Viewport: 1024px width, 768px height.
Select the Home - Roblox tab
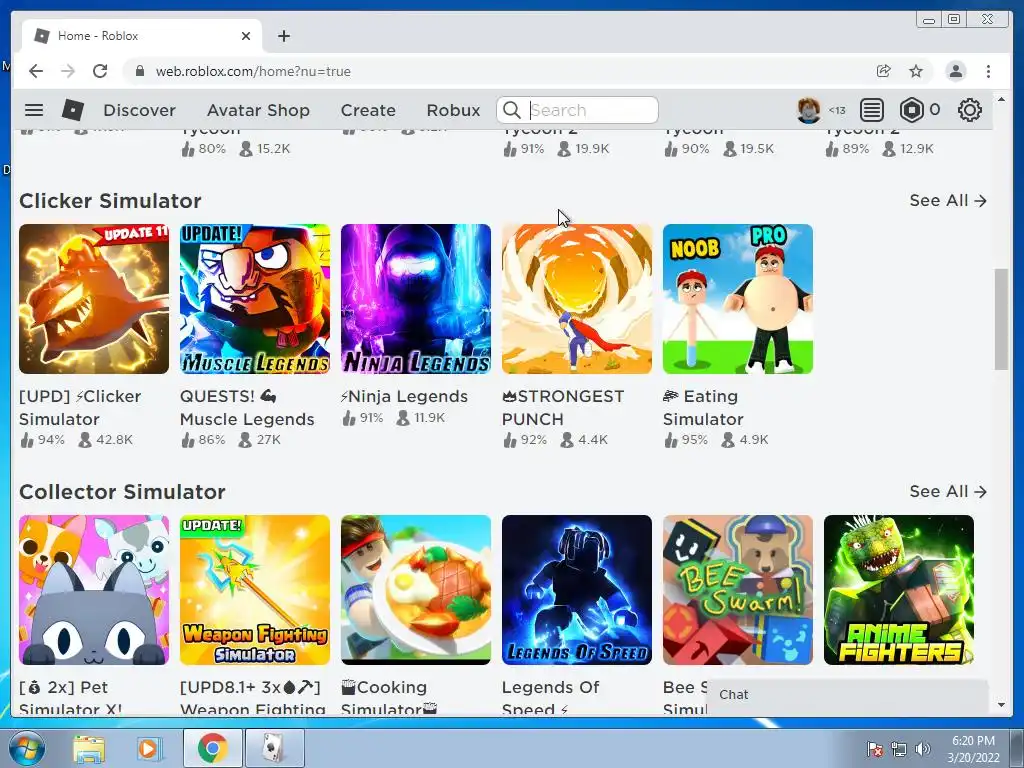tap(142, 36)
